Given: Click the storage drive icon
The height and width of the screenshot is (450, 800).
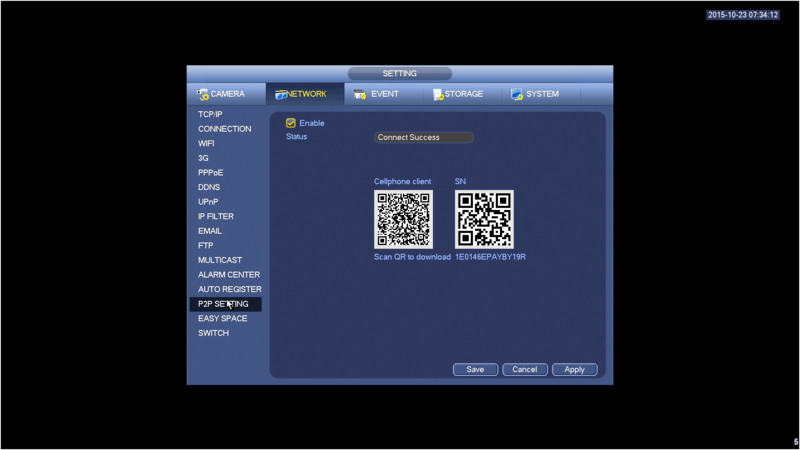Looking at the screenshot, I should click(x=438, y=94).
